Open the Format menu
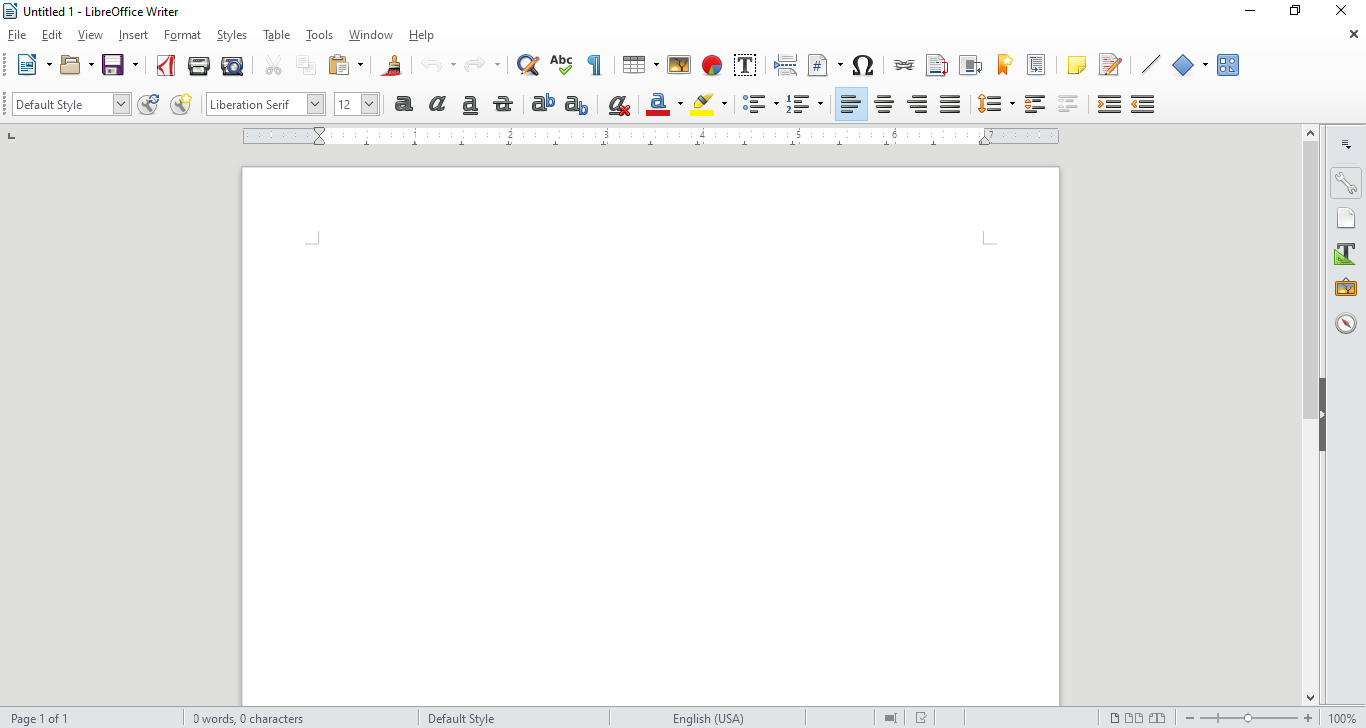Viewport: 1366px width, 728px height. click(x=182, y=35)
